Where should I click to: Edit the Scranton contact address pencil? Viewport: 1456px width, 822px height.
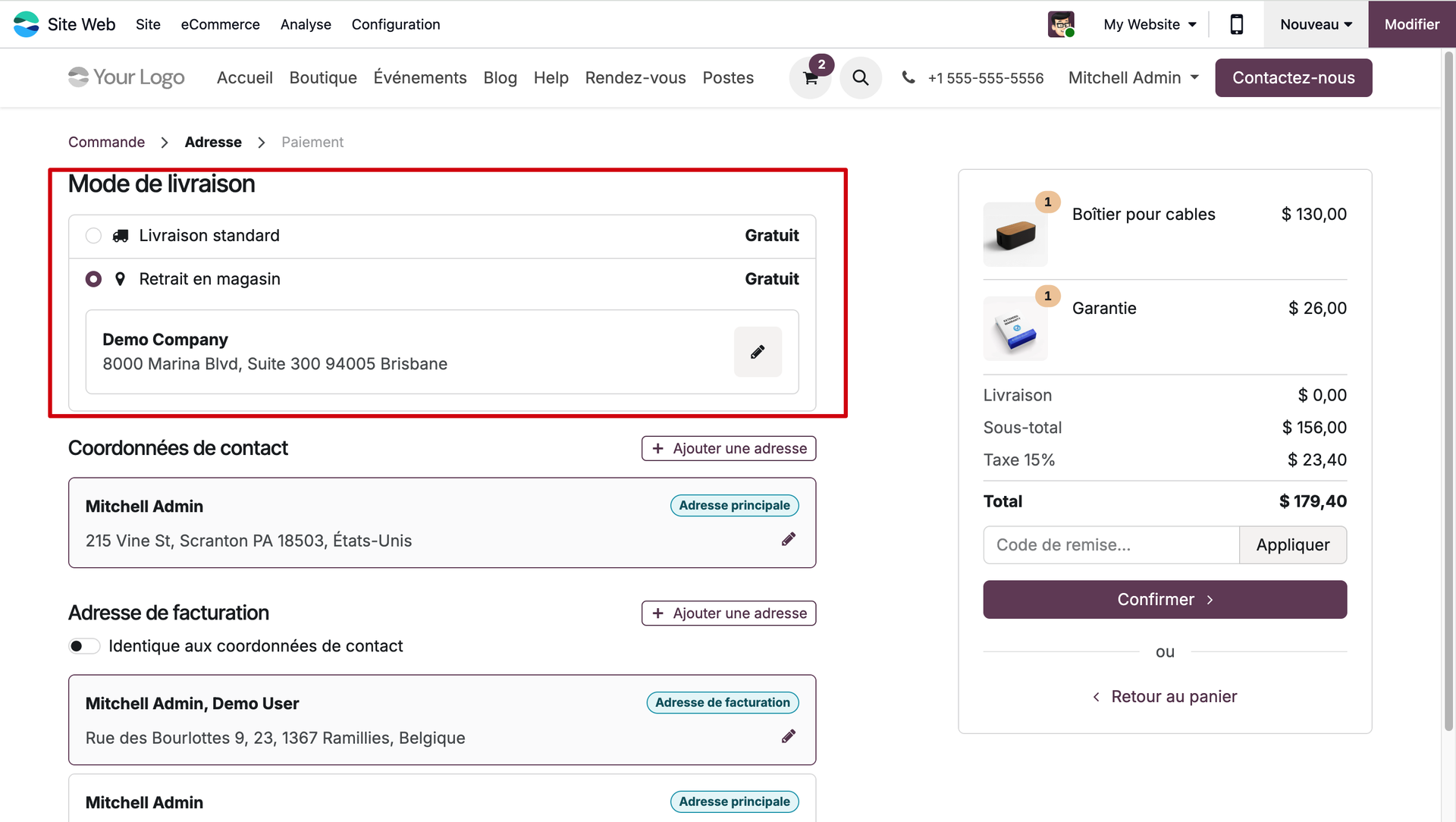(x=789, y=539)
